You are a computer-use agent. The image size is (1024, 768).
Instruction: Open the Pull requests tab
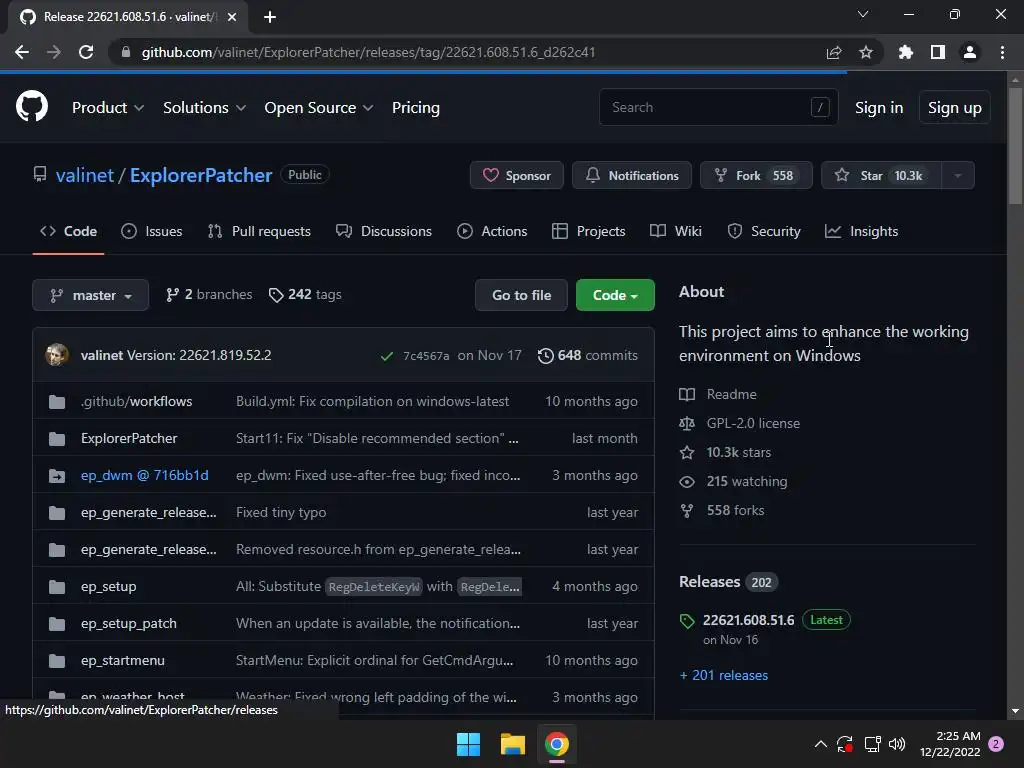[x=259, y=231]
